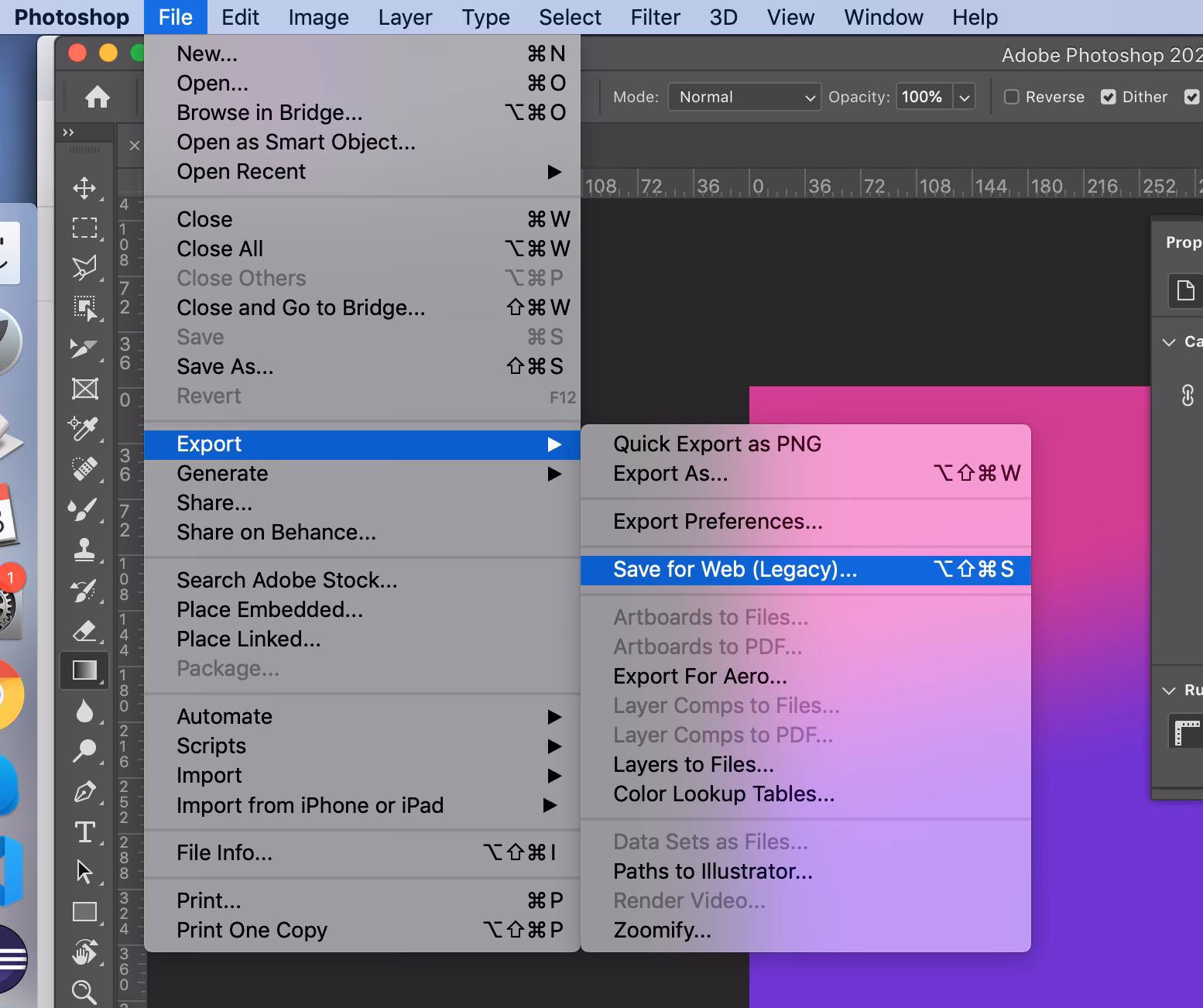The image size is (1203, 1008).
Task: Select the Eraser tool
Action: (85, 631)
